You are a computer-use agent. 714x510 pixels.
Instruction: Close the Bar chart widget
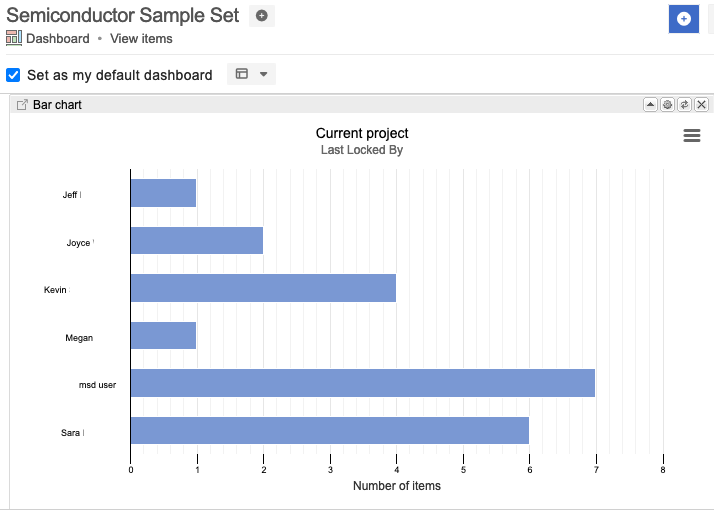[701, 105]
